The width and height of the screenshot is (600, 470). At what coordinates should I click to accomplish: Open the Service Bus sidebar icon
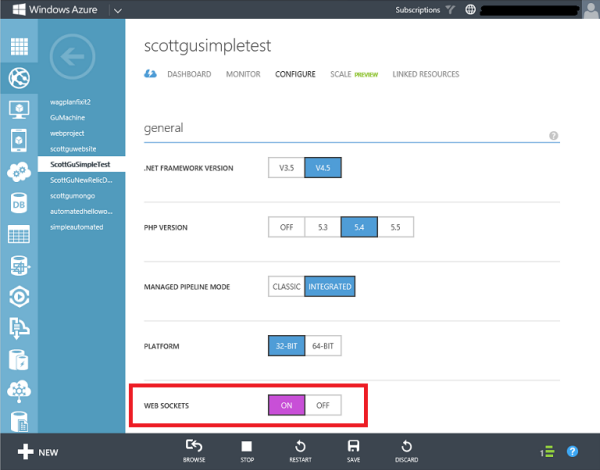(x=19, y=328)
